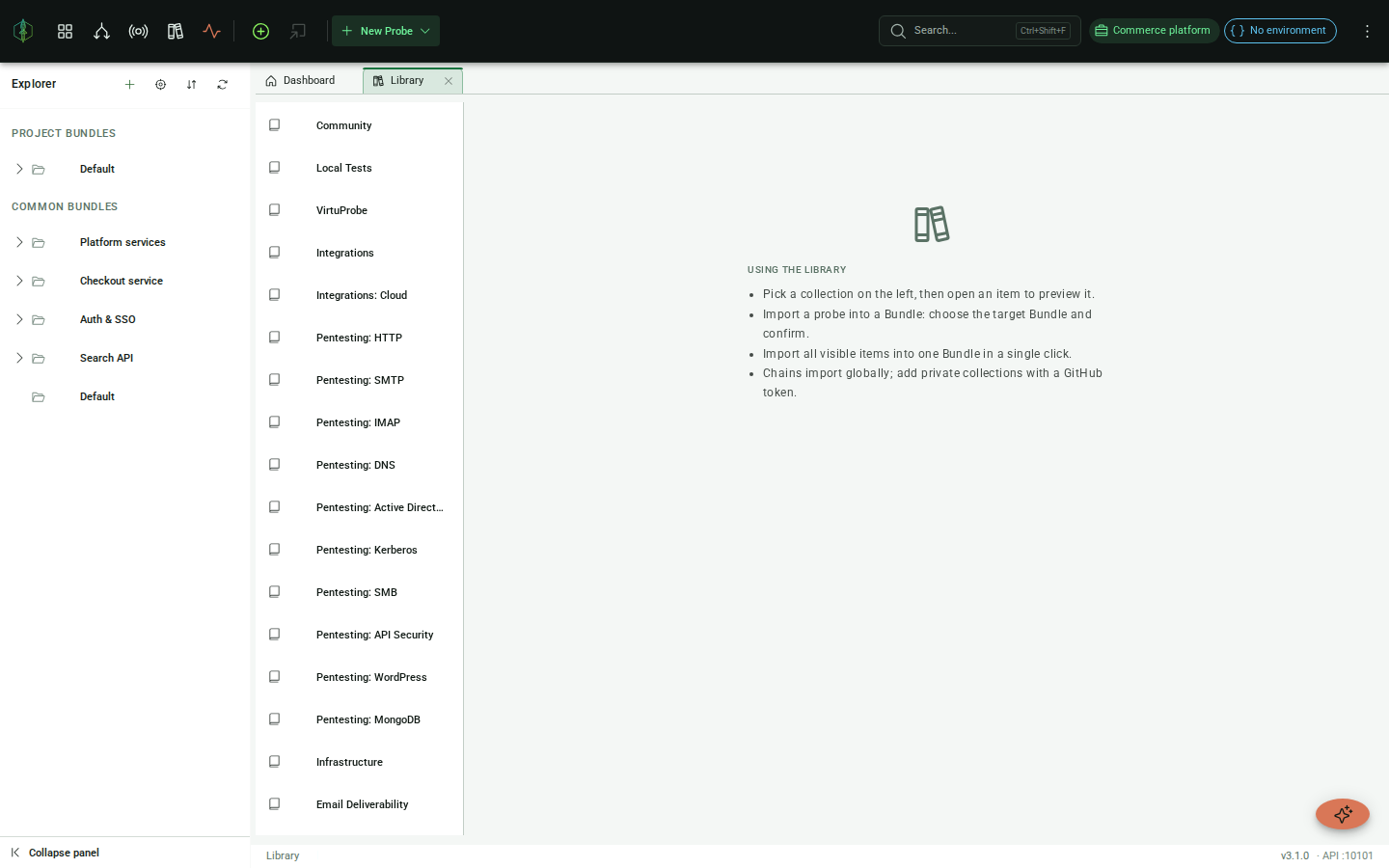Open the Pentesting: HTTP collection
Screen dimensions: 1389x868
(359, 338)
